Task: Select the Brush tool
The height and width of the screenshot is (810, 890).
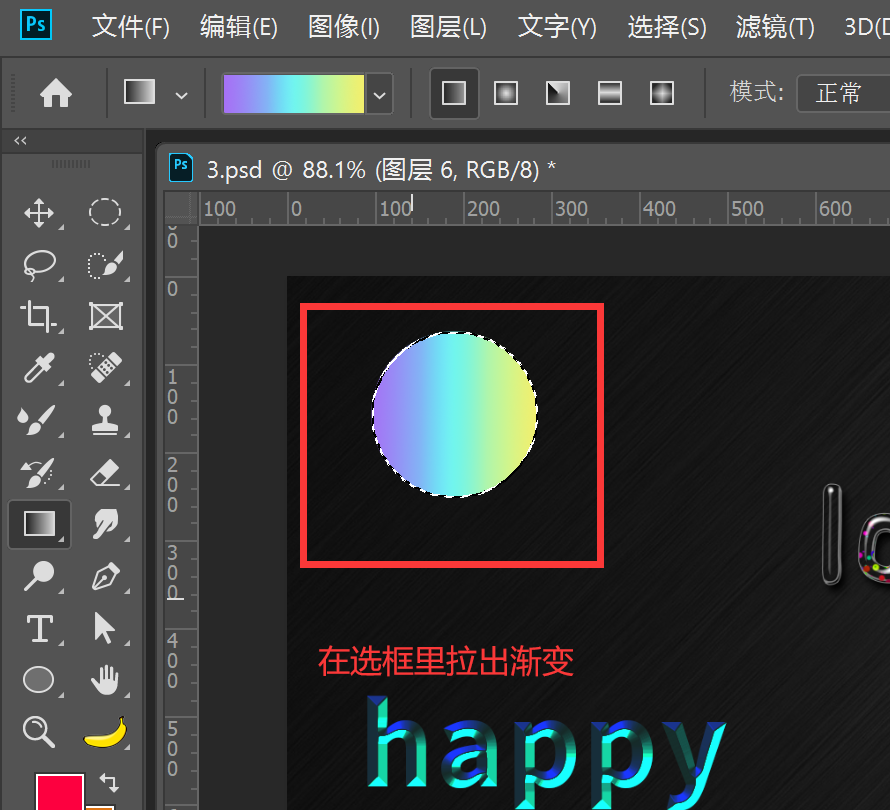Action: [x=37, y=420]
